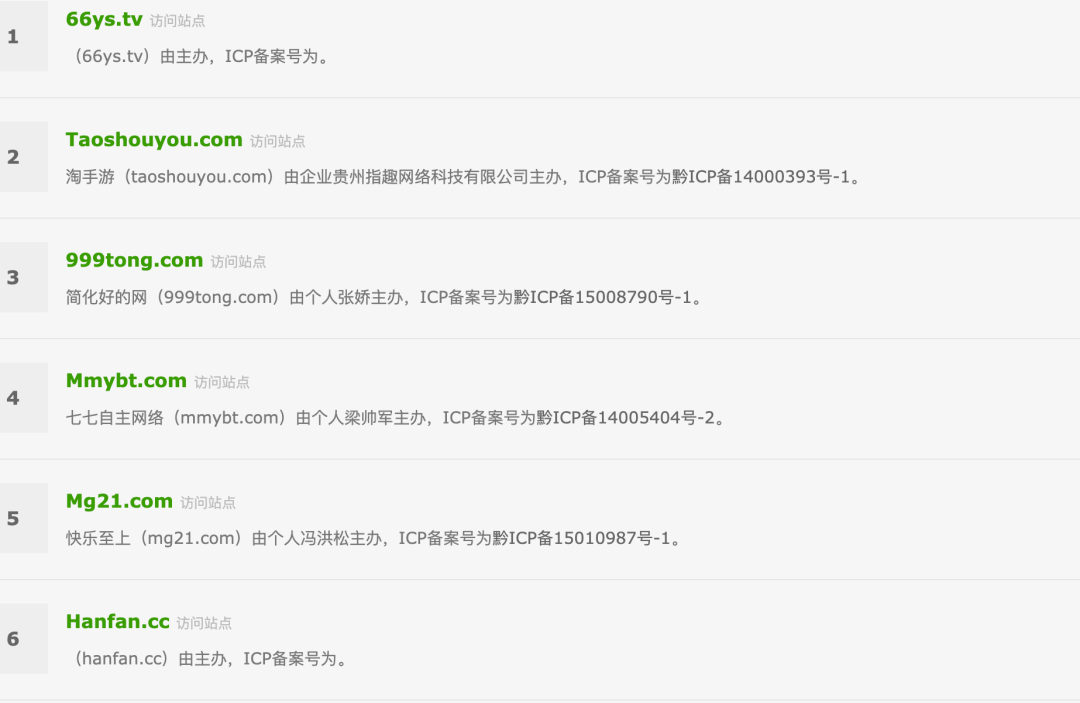Open the Mg21.com title link
Image resolution: width=1080 pixels, height=703 pixels.
[119, 501]
